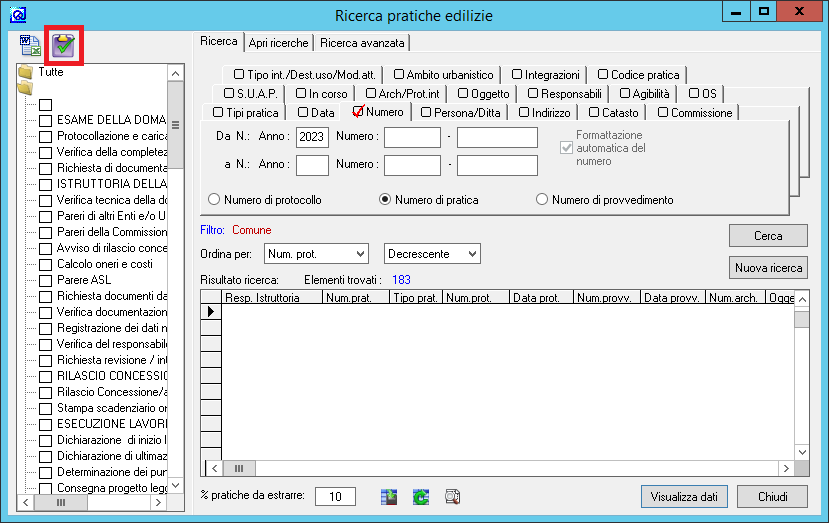This screenshot has width=829, height=523.
Task: Switch to the Ricerca avanzata tab
Action: coord(362,43)
